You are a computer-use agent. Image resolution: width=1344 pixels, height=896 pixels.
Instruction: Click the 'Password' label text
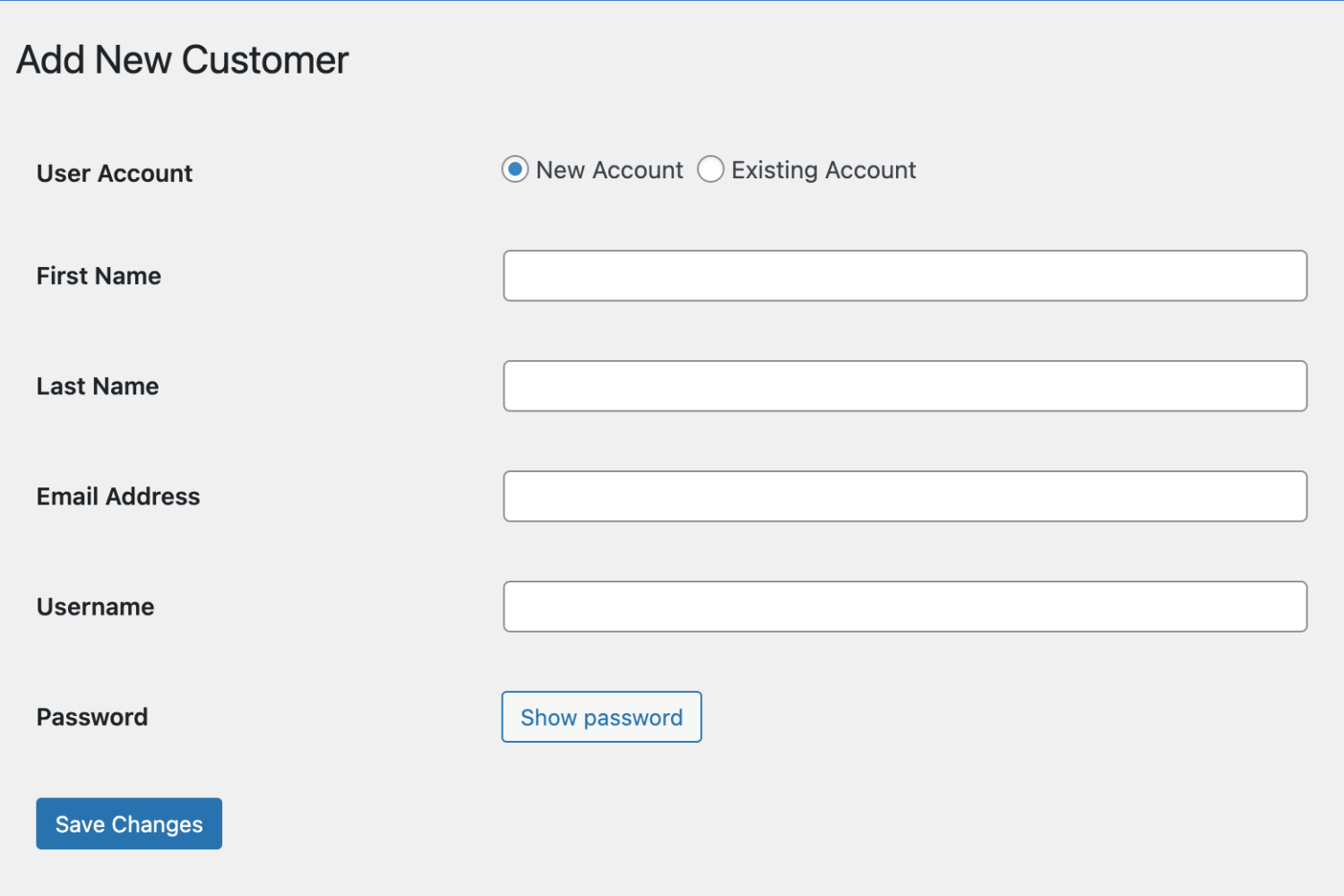point(92,717)
